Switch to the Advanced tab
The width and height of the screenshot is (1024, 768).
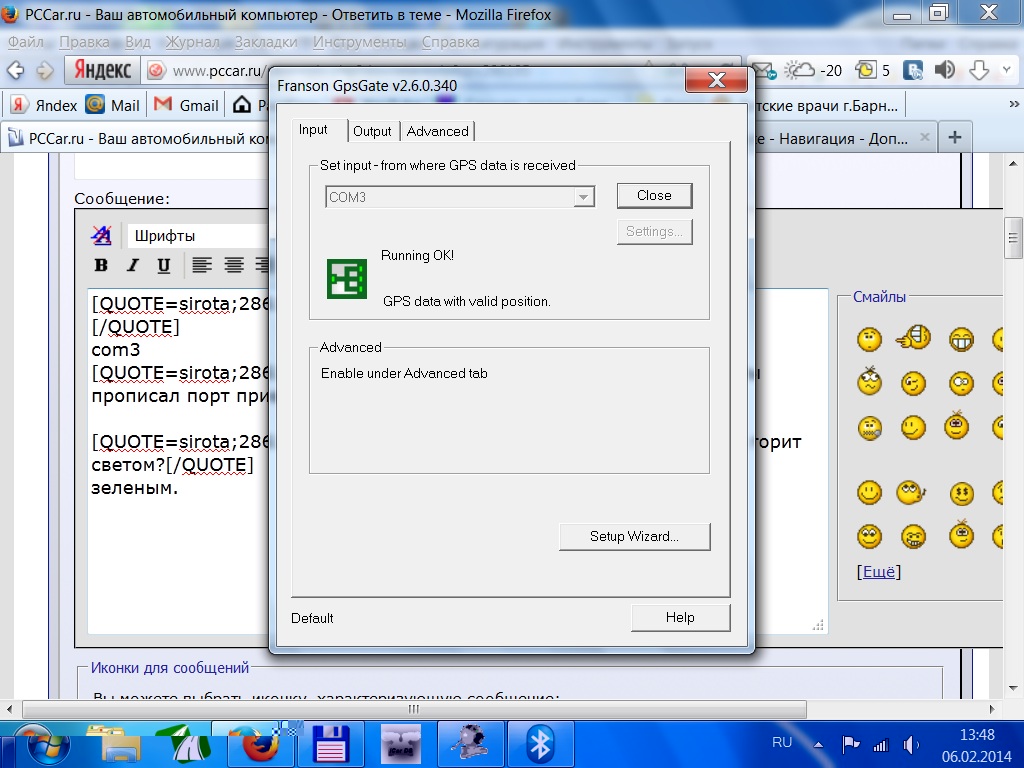437,131
